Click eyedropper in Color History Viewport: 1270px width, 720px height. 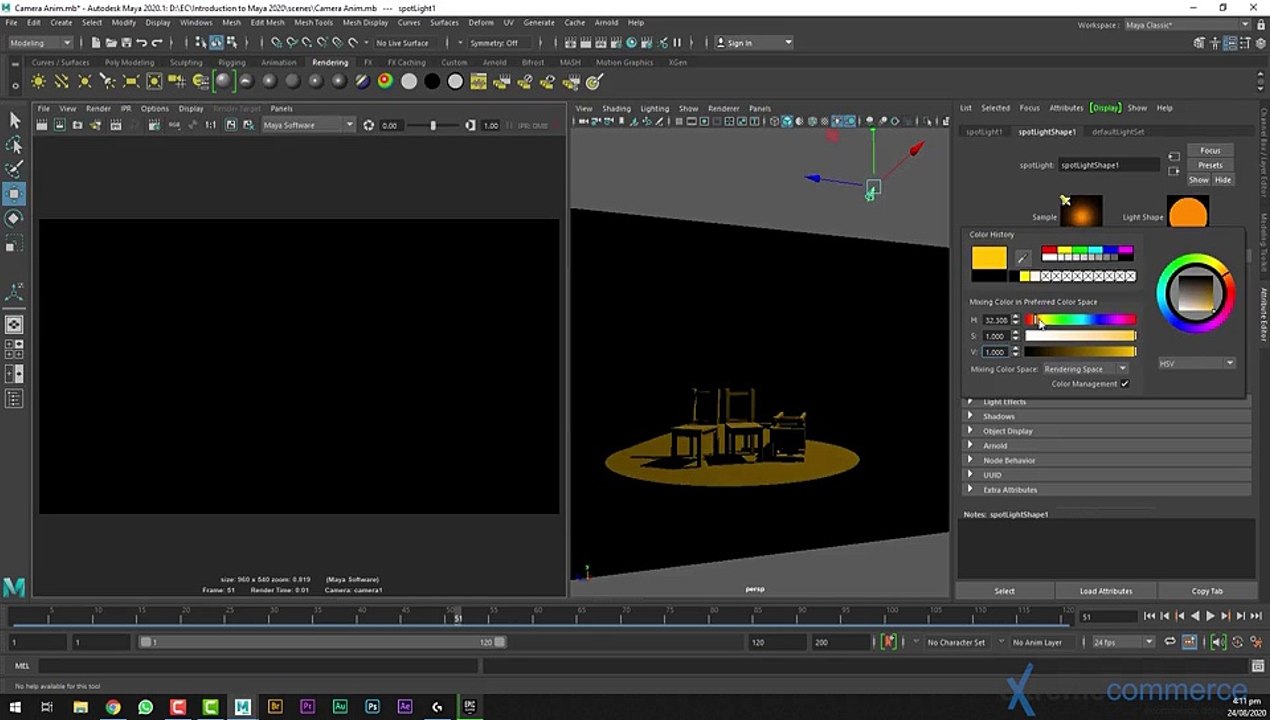pos(1022,258)
